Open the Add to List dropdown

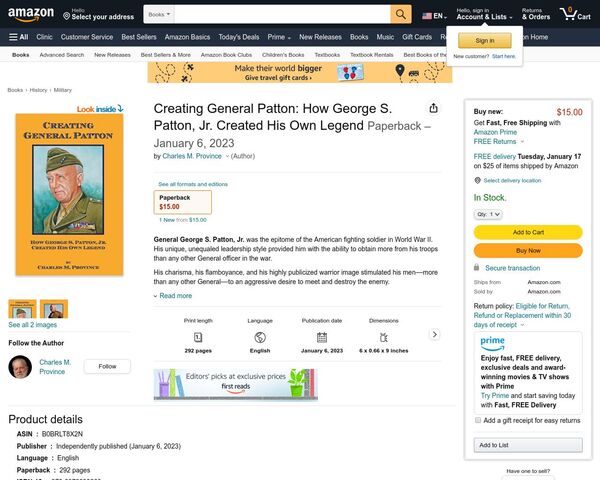point(528,445)
